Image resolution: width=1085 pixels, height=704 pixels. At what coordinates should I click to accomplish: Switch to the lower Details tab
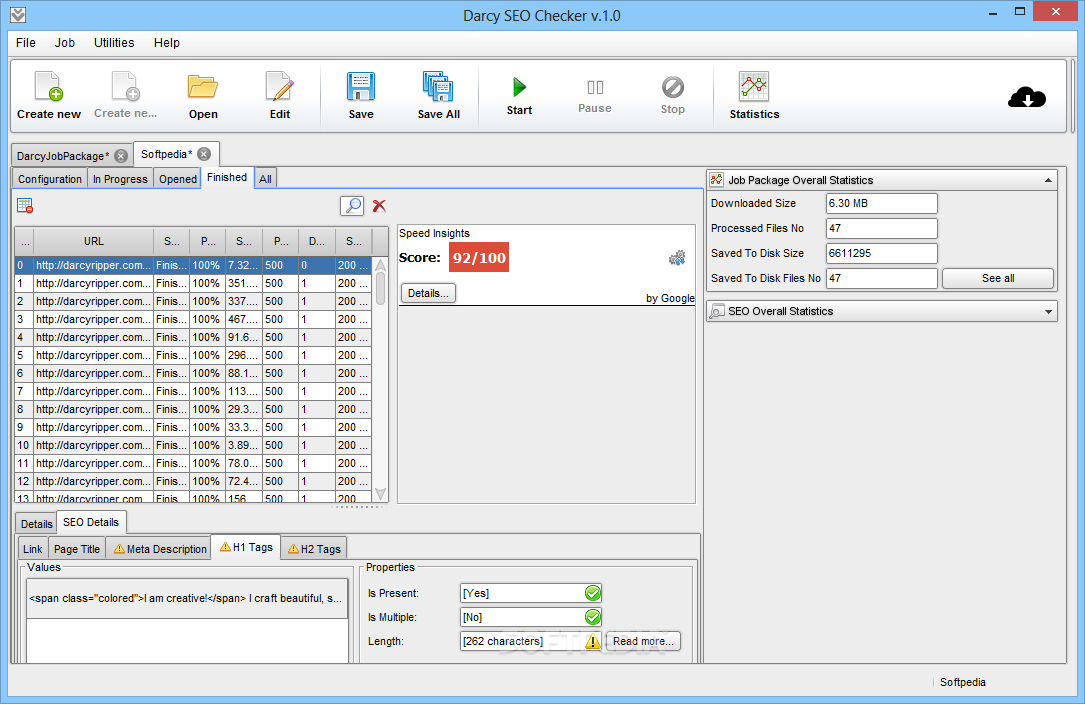pyautogui.click(x=37, y=524)
